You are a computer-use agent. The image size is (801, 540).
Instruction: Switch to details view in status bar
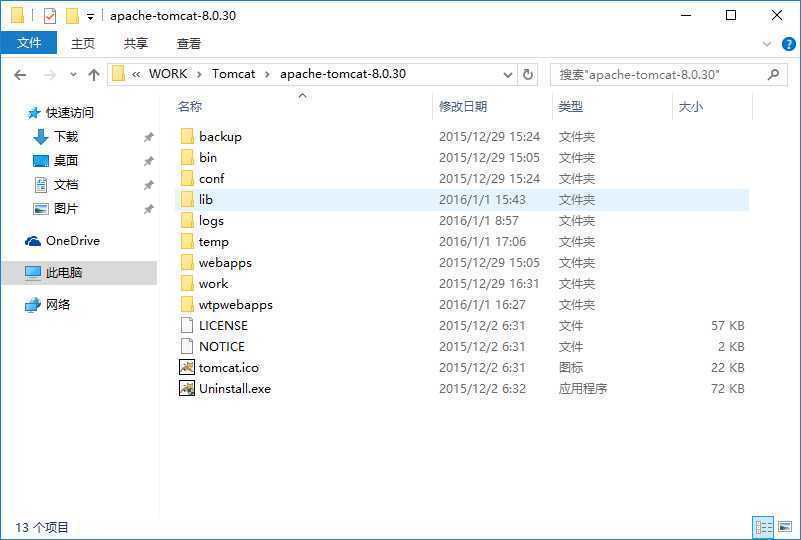point(763,527)
